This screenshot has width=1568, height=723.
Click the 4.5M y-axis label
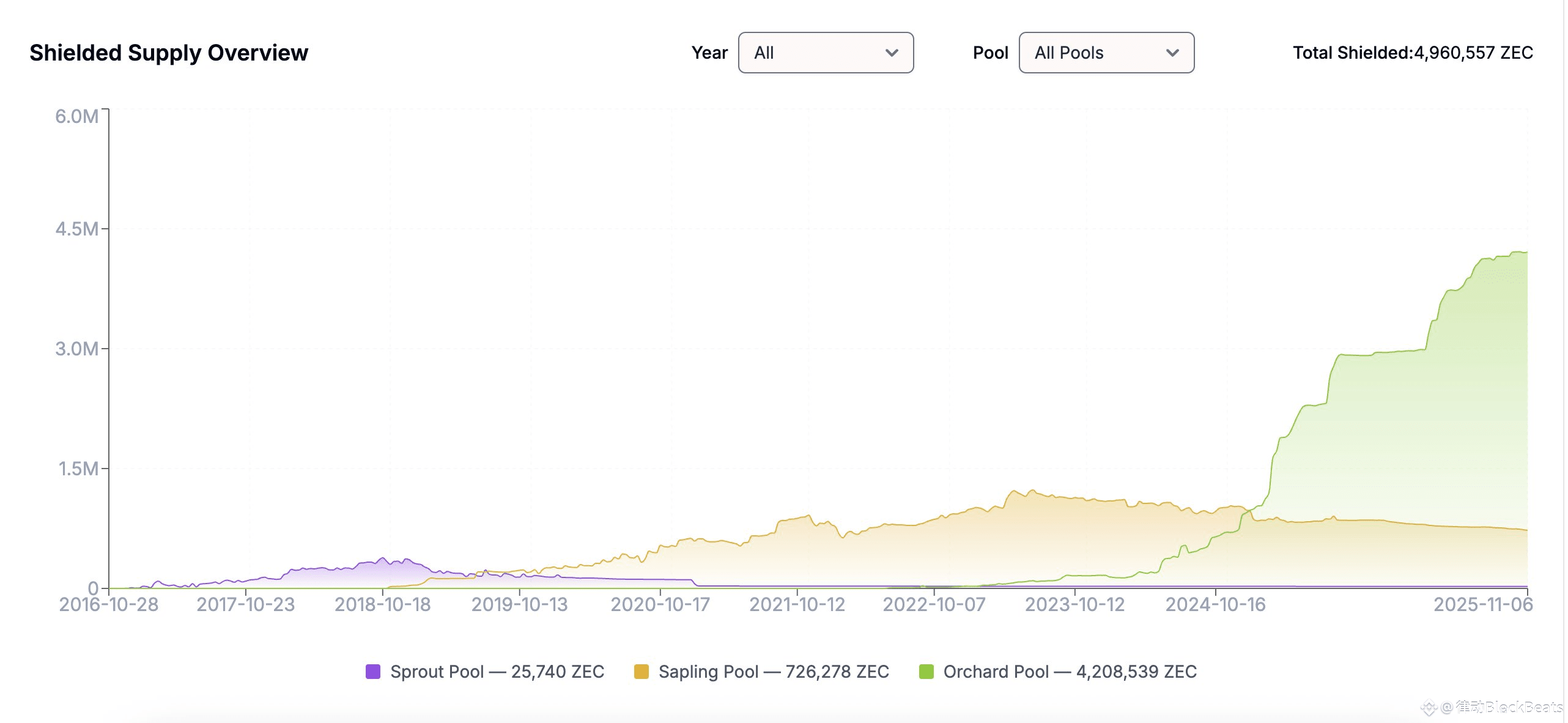[76, 229]
